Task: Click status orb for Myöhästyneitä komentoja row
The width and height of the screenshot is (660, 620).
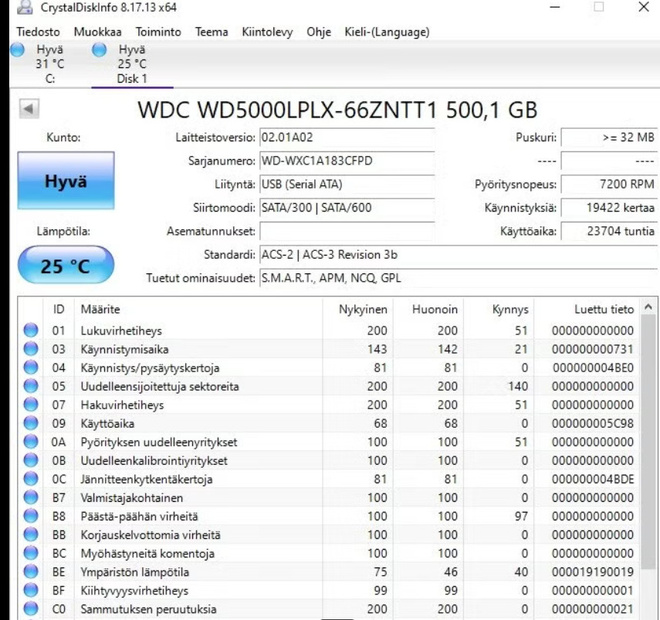Action: point(31,553)
